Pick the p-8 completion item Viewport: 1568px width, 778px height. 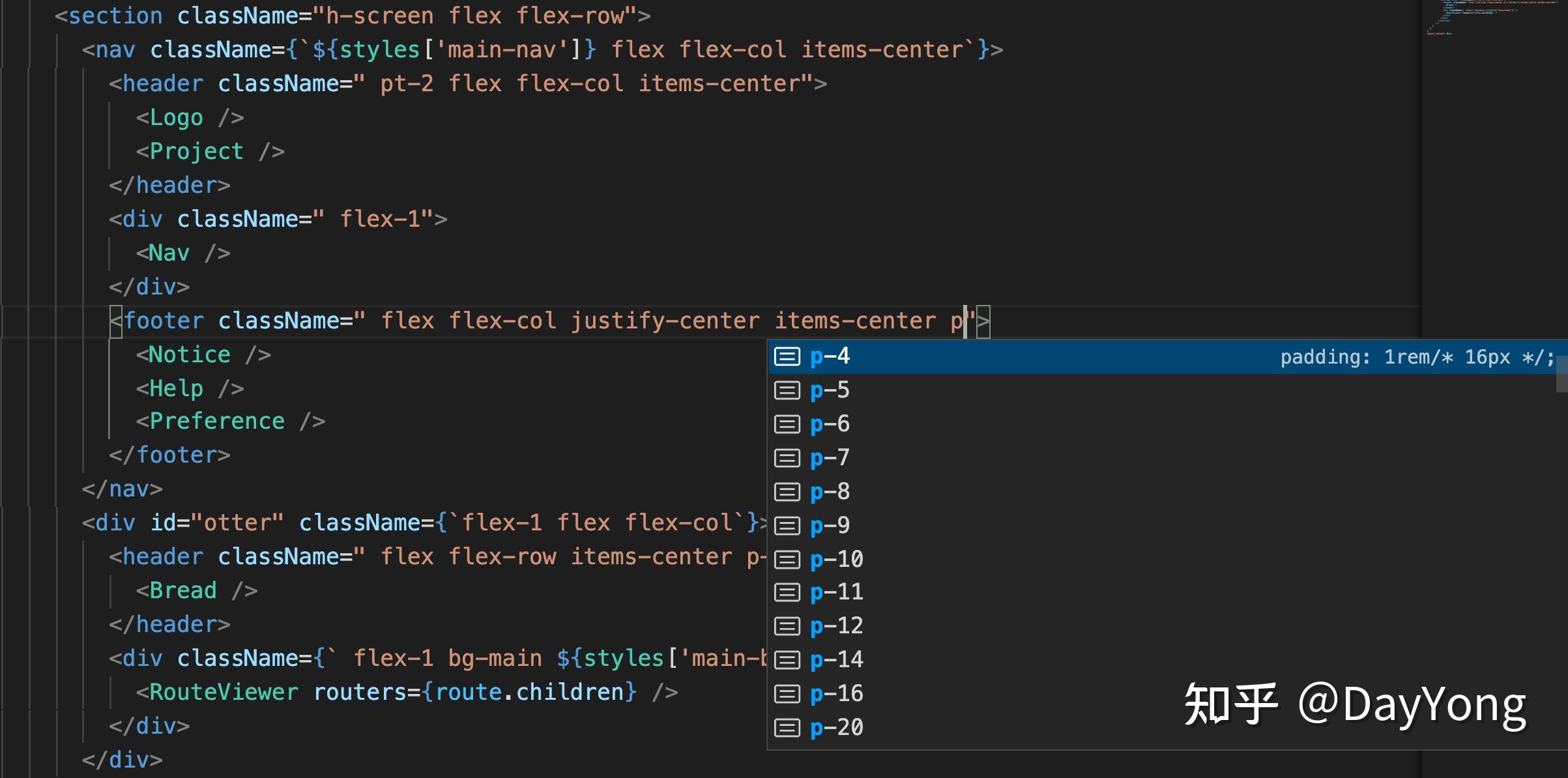[830, 491]
